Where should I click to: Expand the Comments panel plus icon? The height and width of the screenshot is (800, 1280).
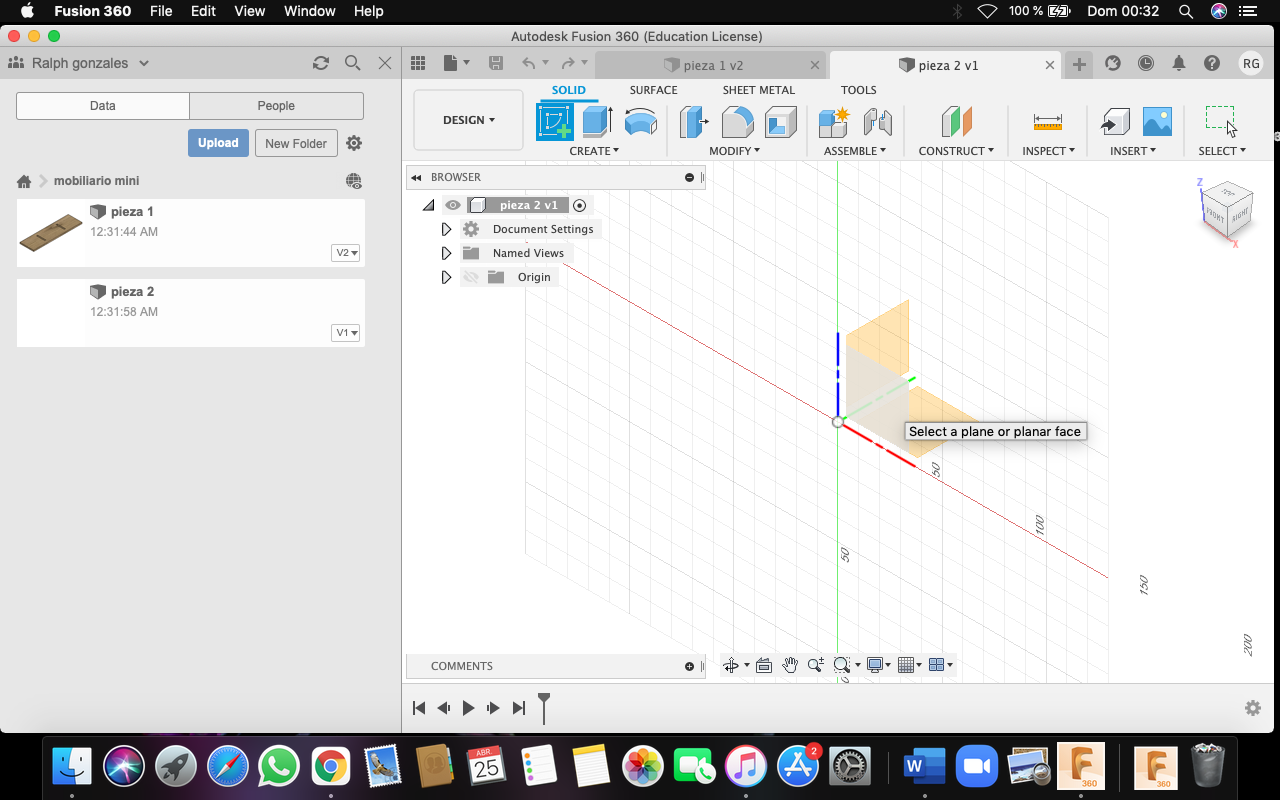tap(689, 666)
